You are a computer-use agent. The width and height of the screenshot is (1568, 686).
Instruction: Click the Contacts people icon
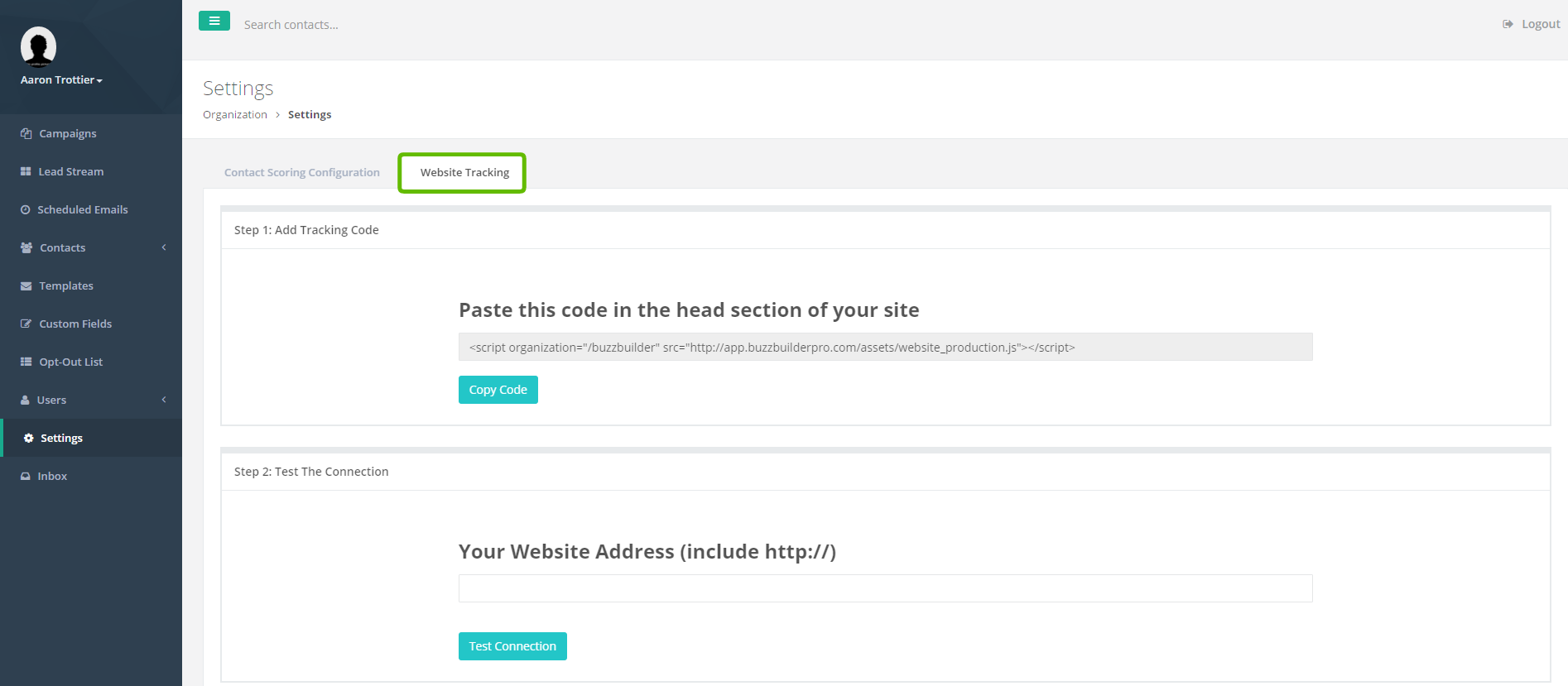point(26,247)
